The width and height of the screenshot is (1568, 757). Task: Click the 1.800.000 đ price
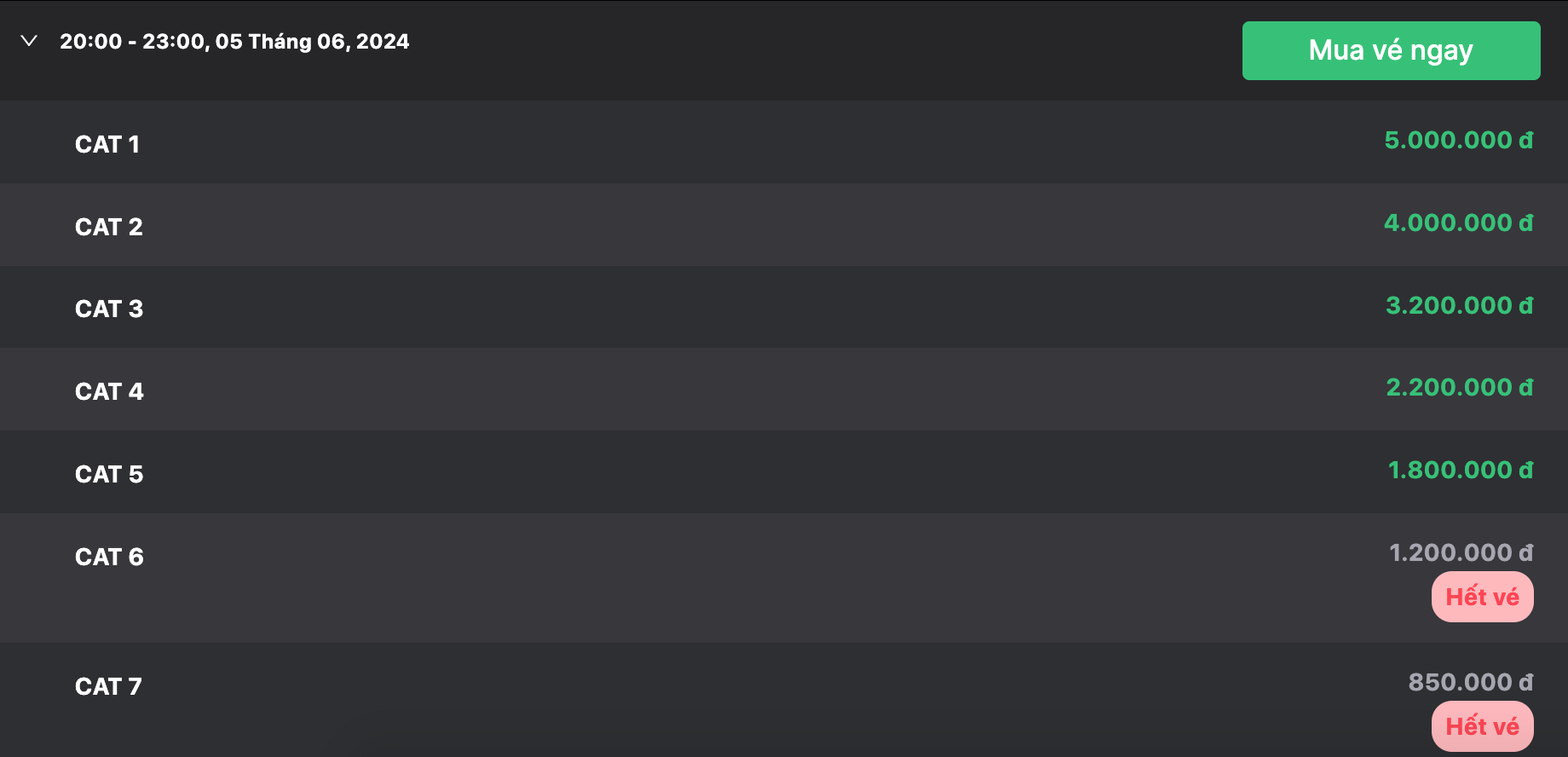(x=1460, y=470)
